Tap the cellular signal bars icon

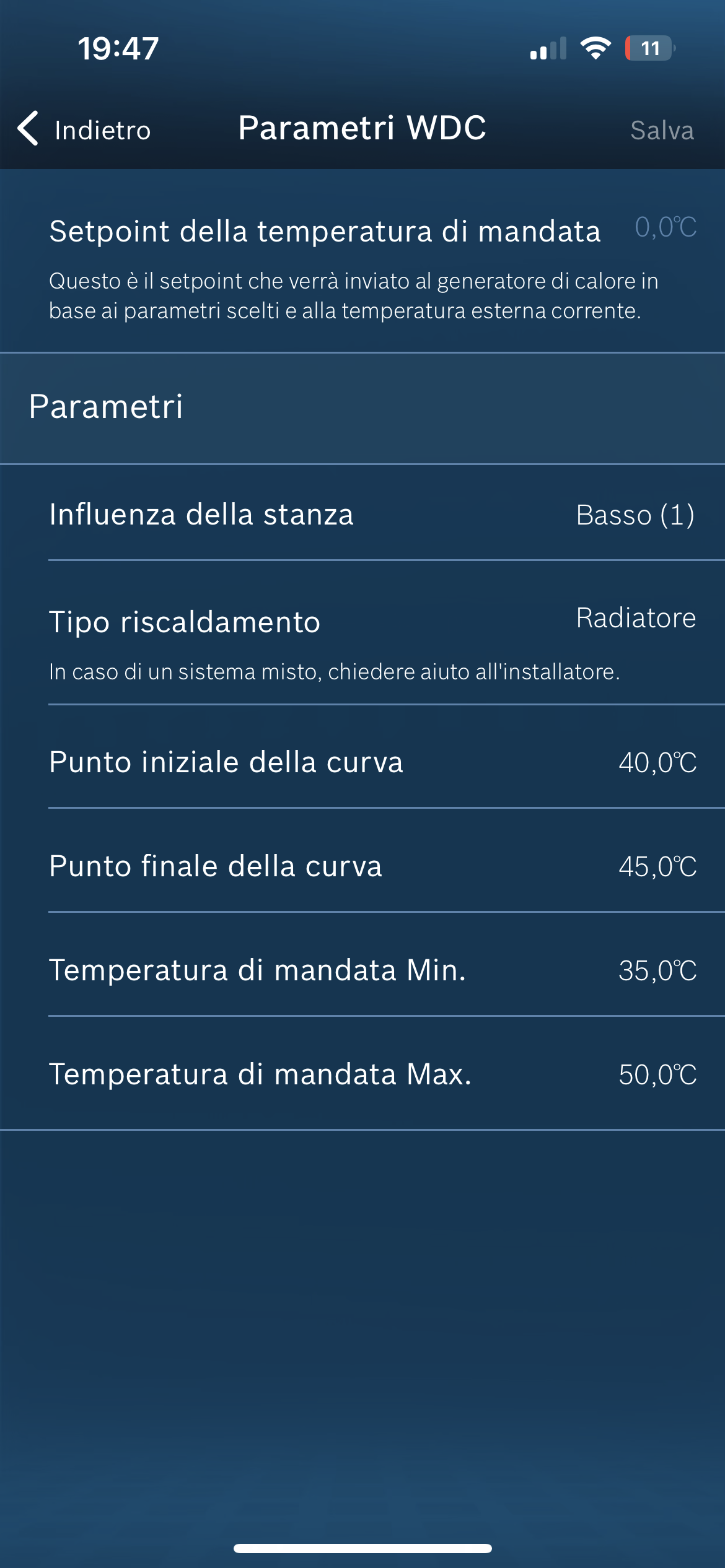548,48
